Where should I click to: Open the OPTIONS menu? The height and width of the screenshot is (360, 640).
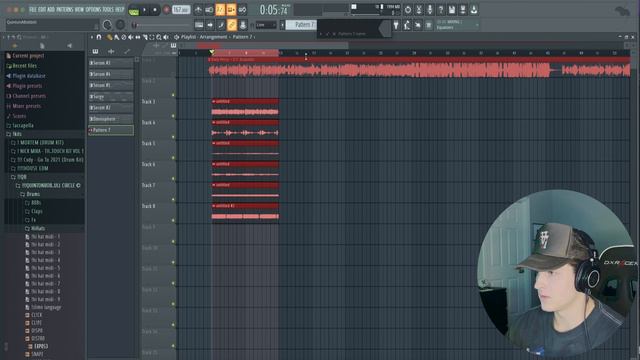point(93,9)
